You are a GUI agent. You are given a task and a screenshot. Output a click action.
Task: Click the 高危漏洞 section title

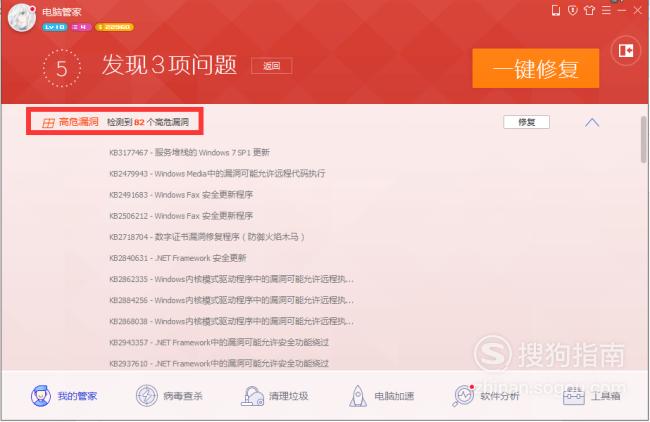point(78,122)
